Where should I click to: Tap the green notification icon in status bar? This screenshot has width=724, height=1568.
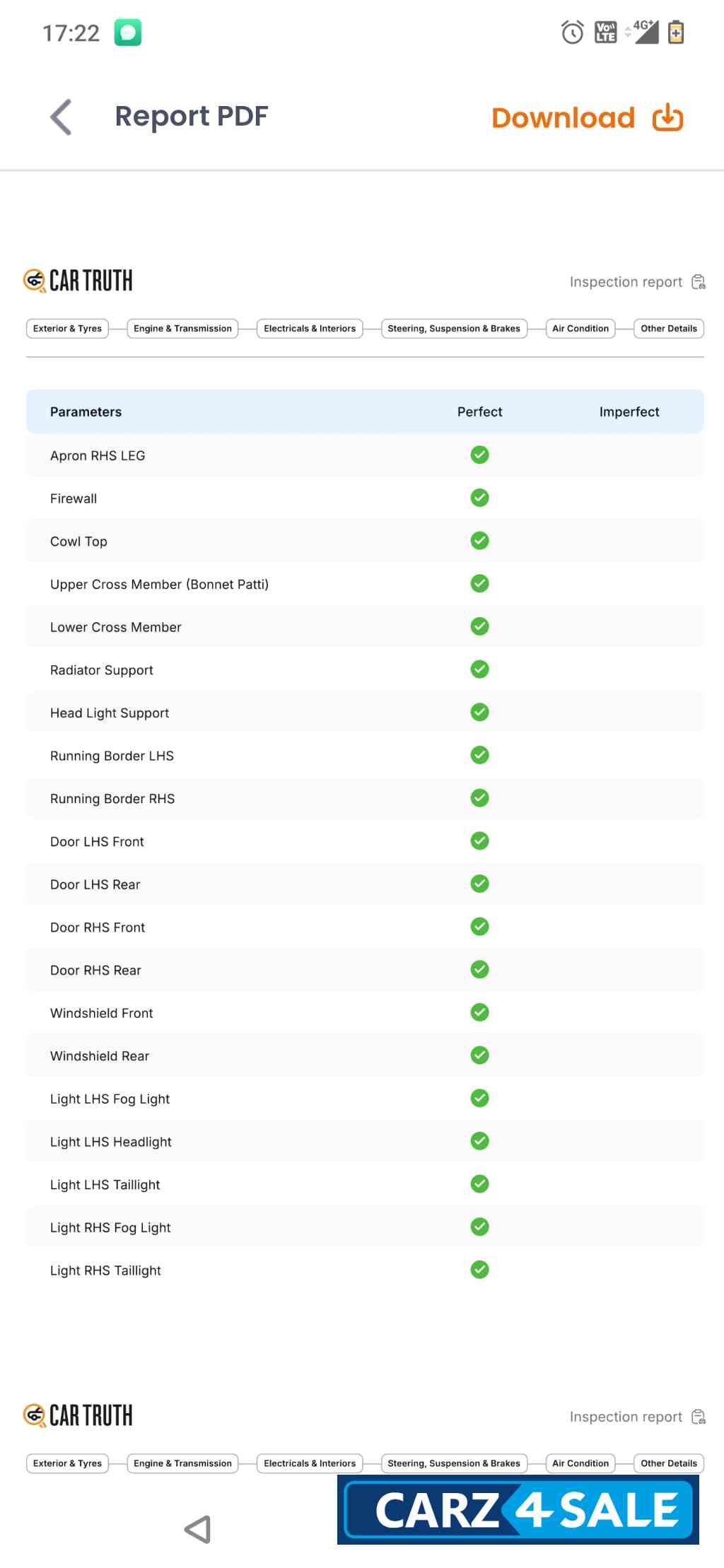pos(128,33)
